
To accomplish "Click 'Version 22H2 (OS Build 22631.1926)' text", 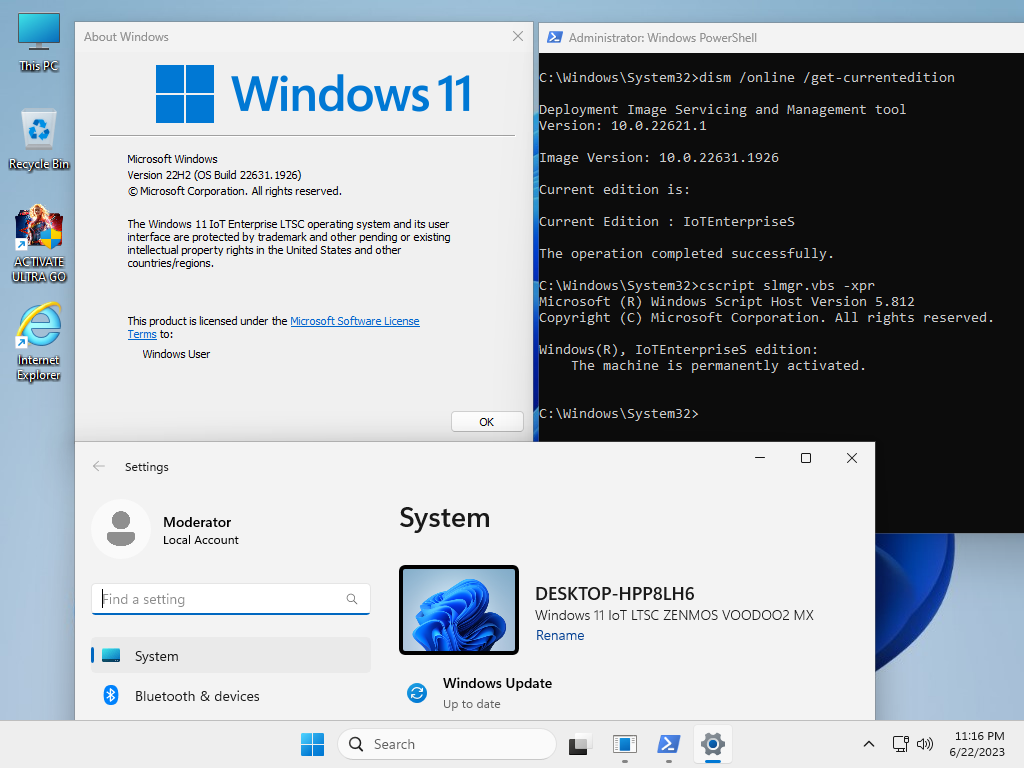I will 214,175.
